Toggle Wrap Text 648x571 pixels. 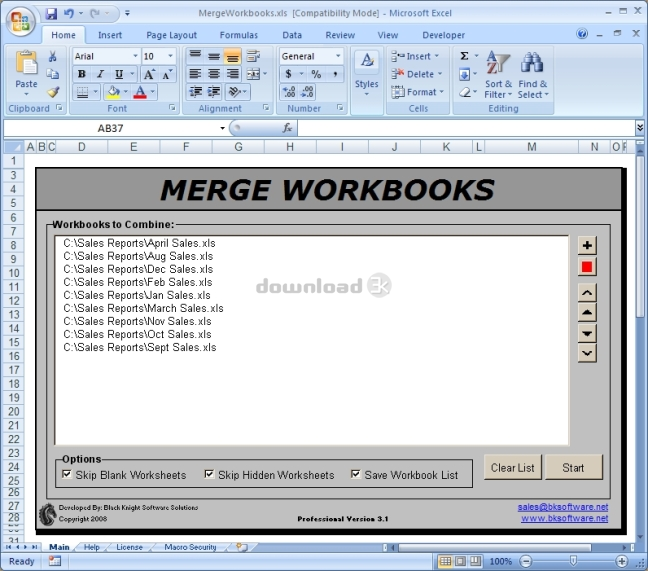coord(253,56)
